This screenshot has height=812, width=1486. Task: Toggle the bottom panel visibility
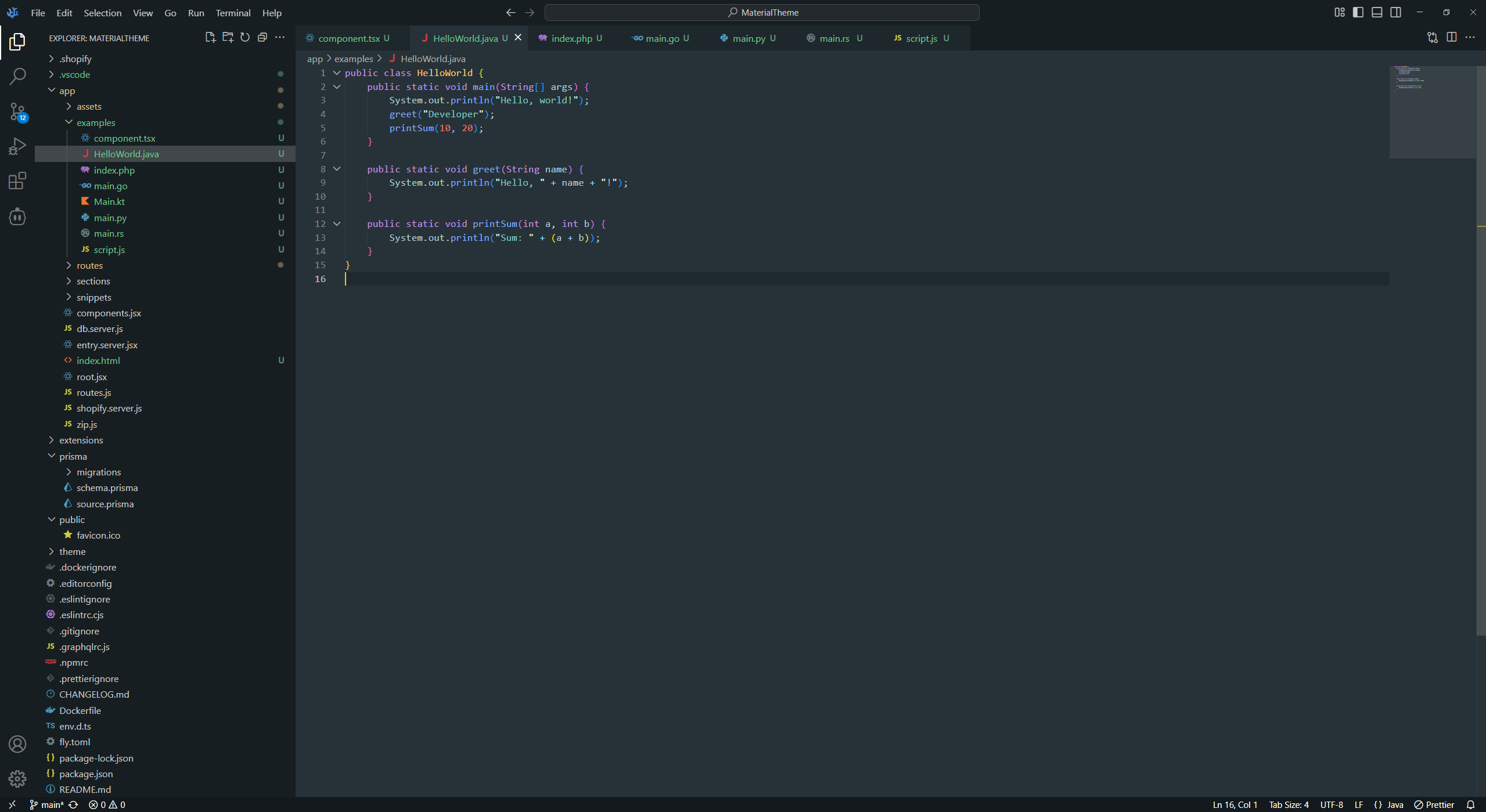tap(1376, 12)
